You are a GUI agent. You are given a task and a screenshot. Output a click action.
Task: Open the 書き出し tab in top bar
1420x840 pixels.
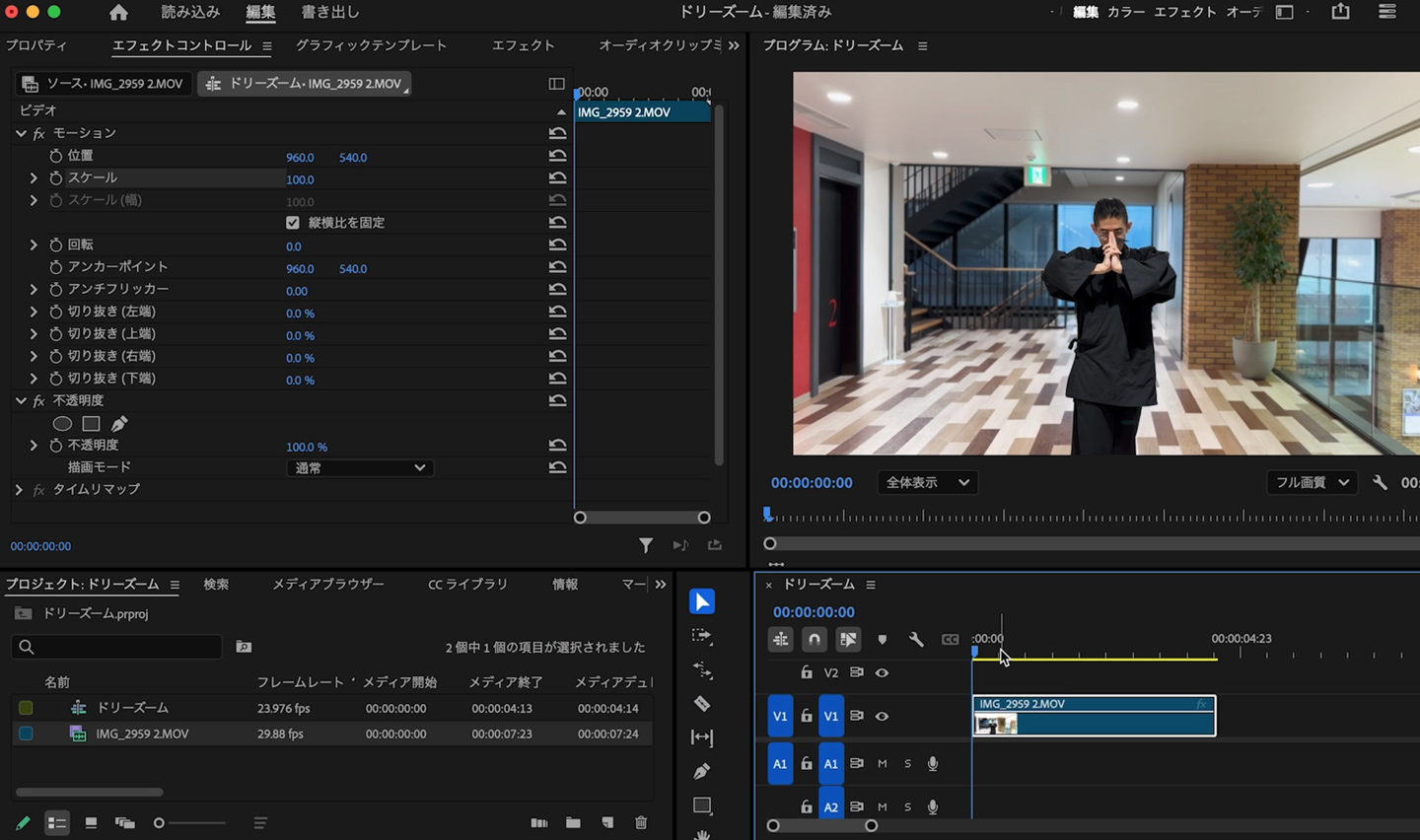pyautogui.click(x=329, y=13)
